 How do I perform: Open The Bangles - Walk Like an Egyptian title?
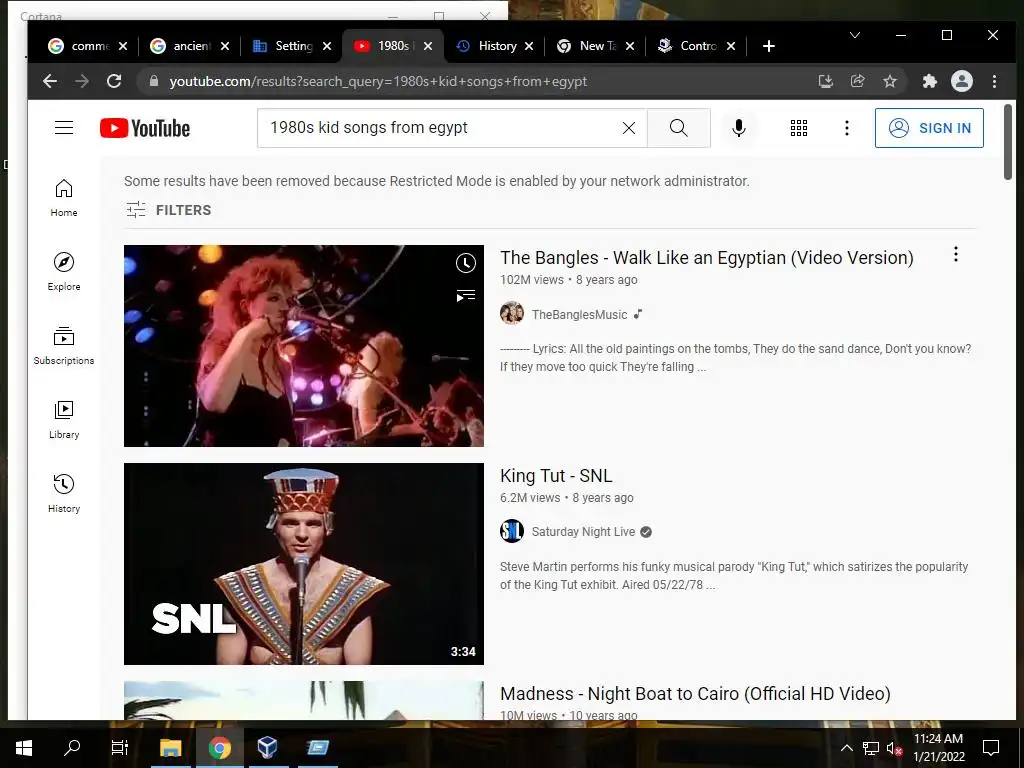[x=707, y=258]
